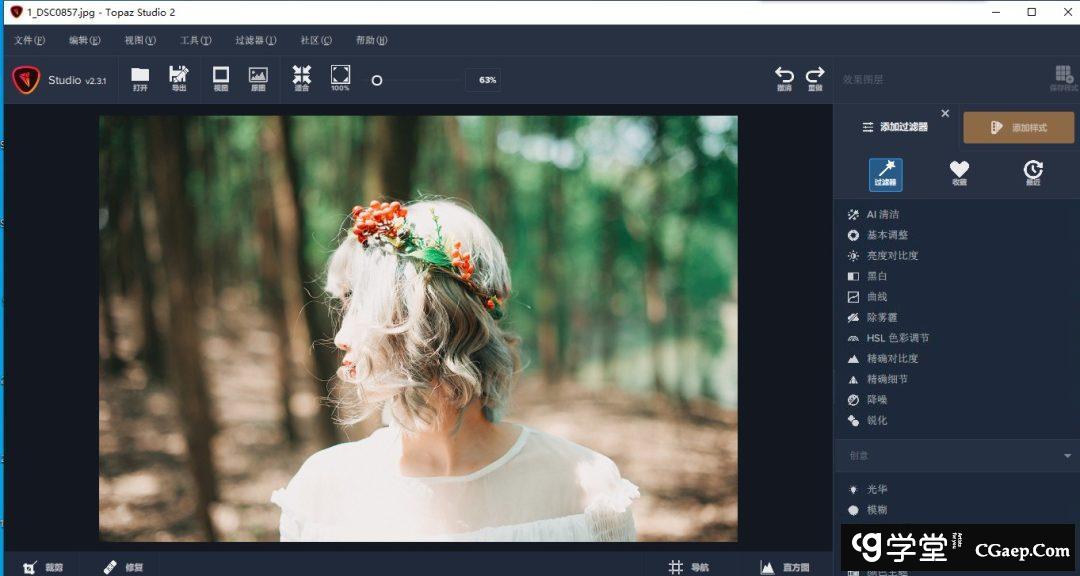Open the 文件 (File) menu
Image resolution: width=1080 pixels, height=576 pixels.
[x=29, y=41]
